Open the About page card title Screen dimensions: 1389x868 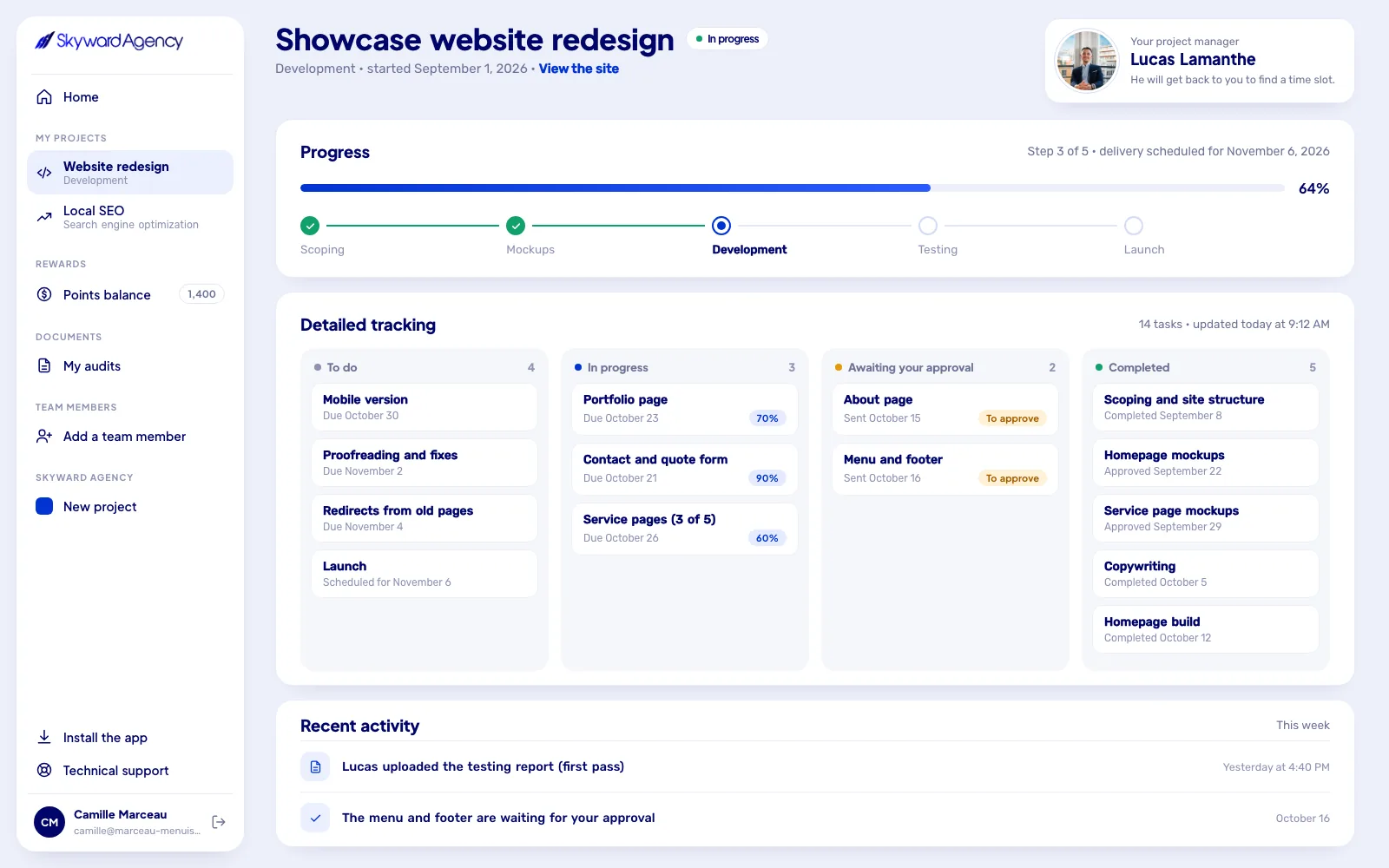point(878,399)
